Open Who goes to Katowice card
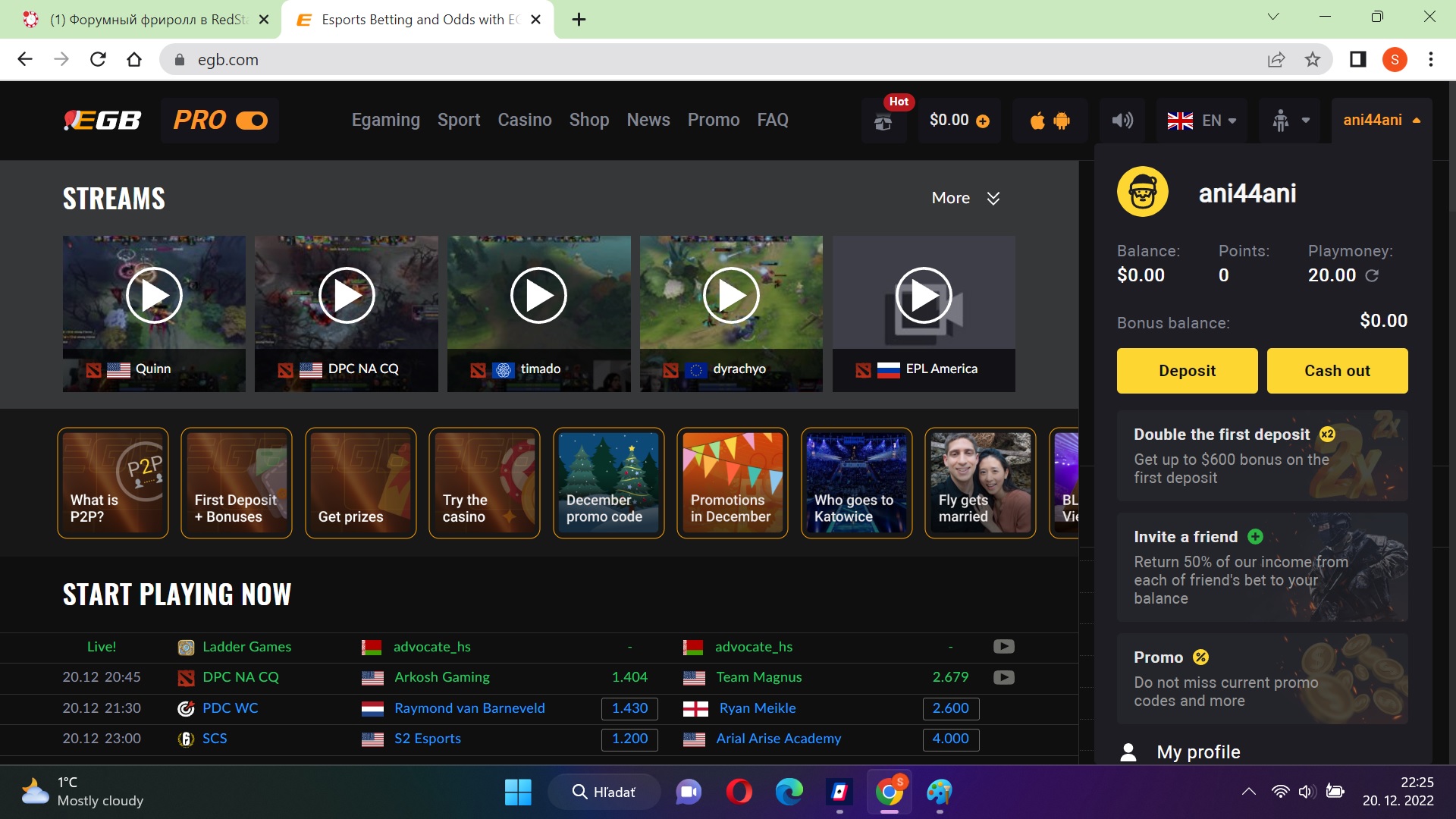This screenshot has height=819, width=1456. [x=857, y=483]
